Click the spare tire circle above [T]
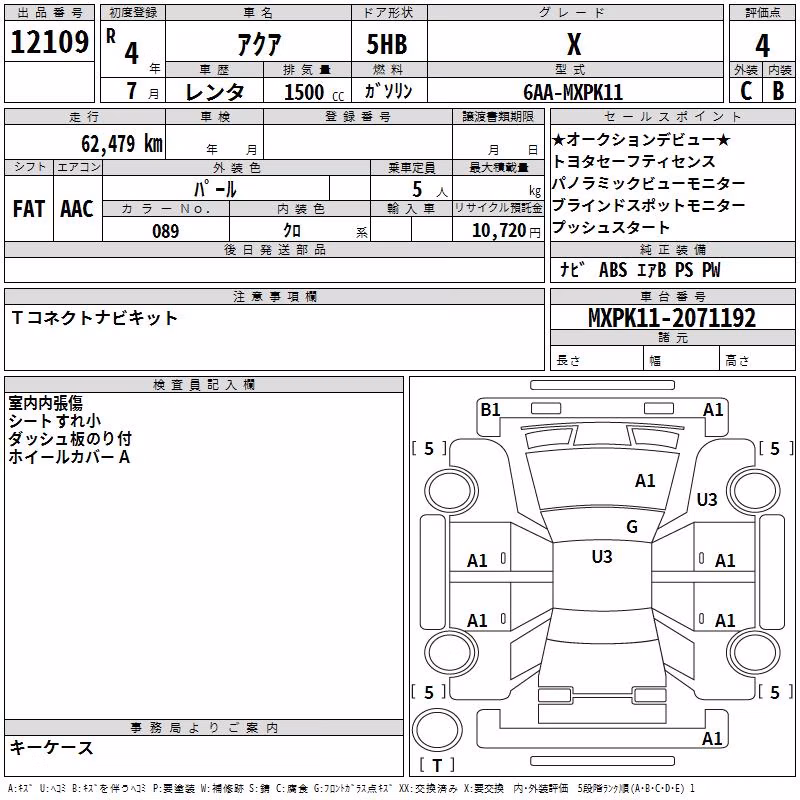Image resolution: width=800 pixels, height=800 pixels. pyautogui.click(x=437, y=730)
